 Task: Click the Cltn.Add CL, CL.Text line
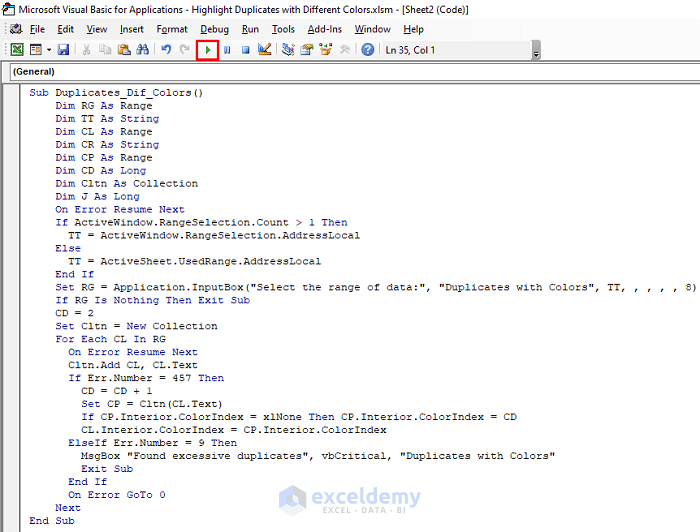pyautogui.click(x=133, y=365)
